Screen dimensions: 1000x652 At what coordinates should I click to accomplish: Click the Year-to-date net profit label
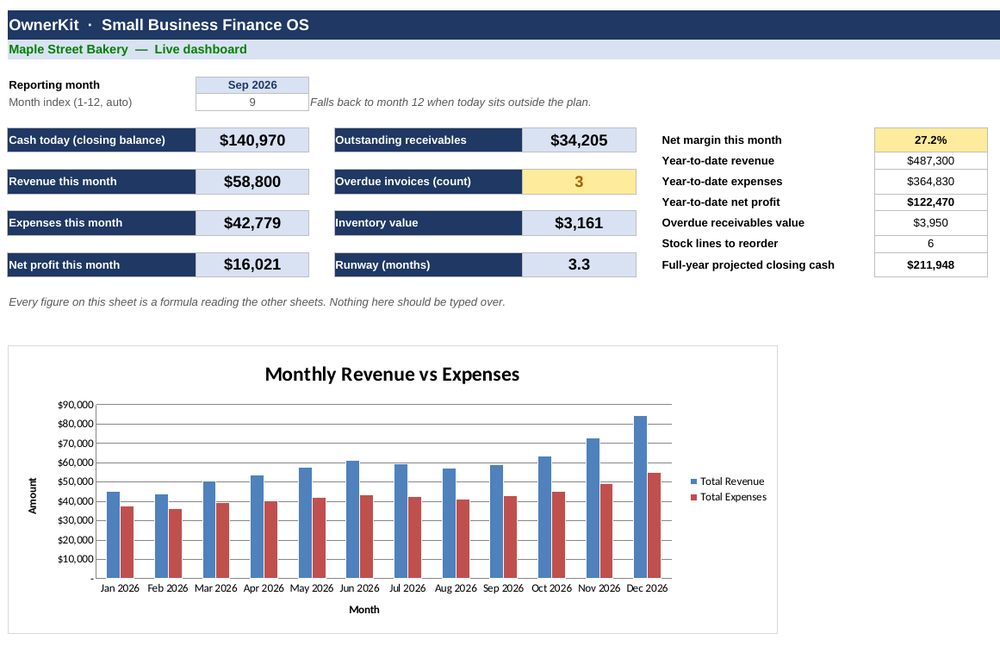coord(721,202)
